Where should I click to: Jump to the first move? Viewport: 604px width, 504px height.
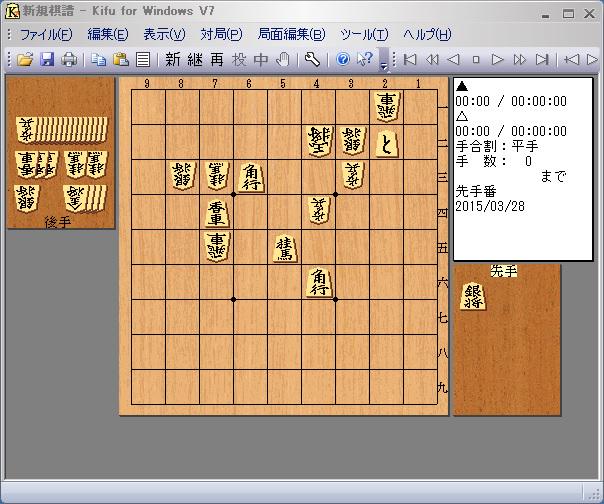409,60
